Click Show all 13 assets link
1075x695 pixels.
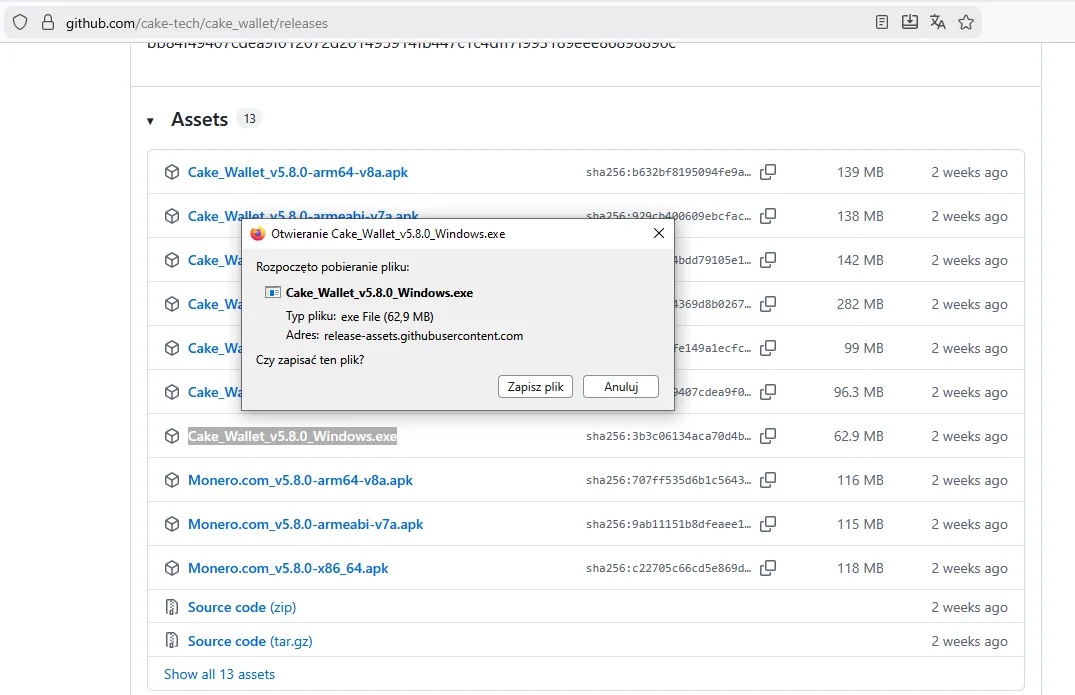pos(219,674)
